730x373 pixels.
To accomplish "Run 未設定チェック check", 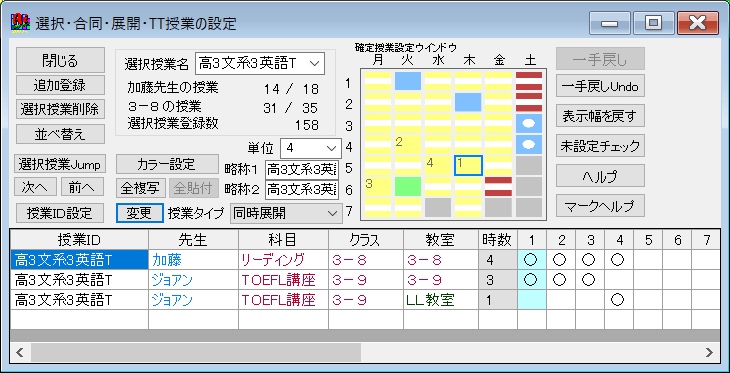I will click(x=600, y=146).
